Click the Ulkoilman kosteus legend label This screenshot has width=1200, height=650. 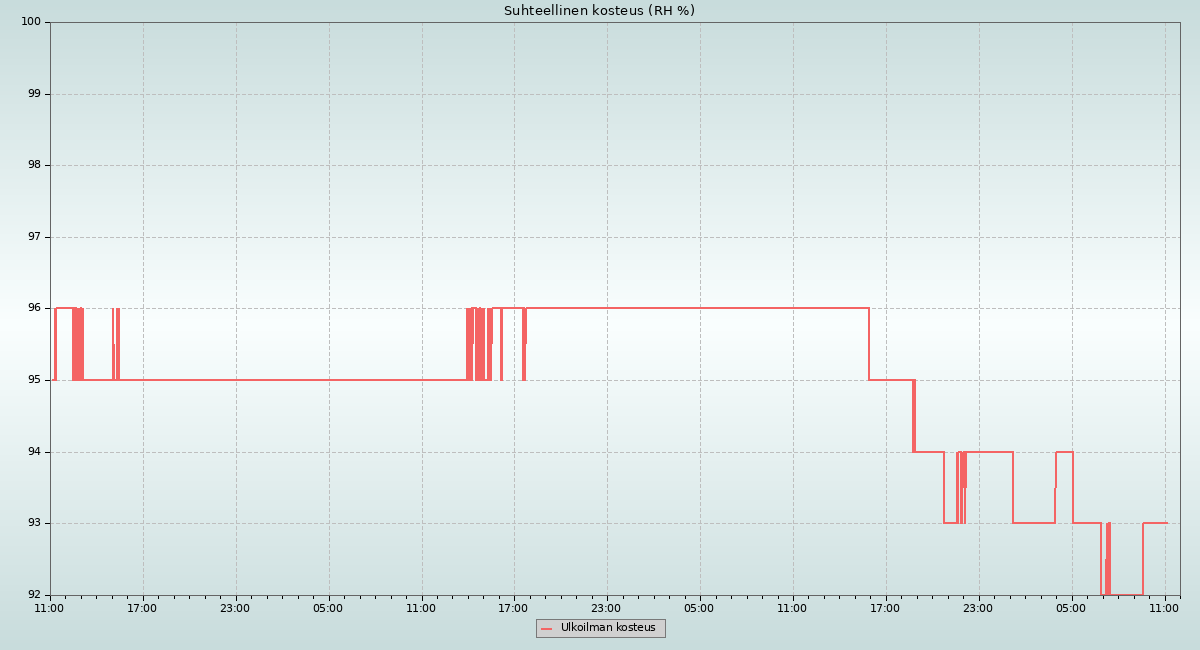click(x=608, y=628)
